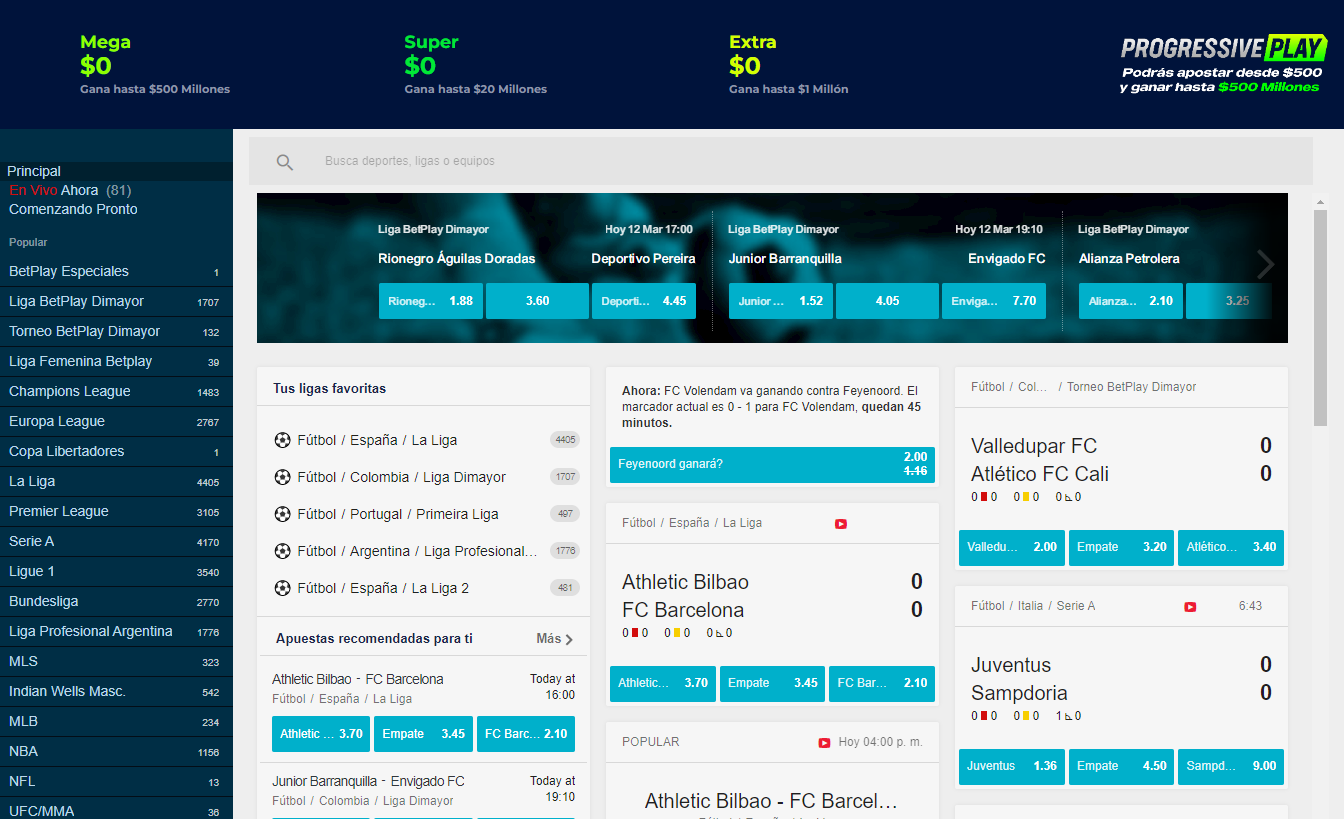This screenshot has height=819, width=1344.
Task: Bet Sampdoria 9.00 odds
Action: pyautogui.click(x=1231, y=767)
